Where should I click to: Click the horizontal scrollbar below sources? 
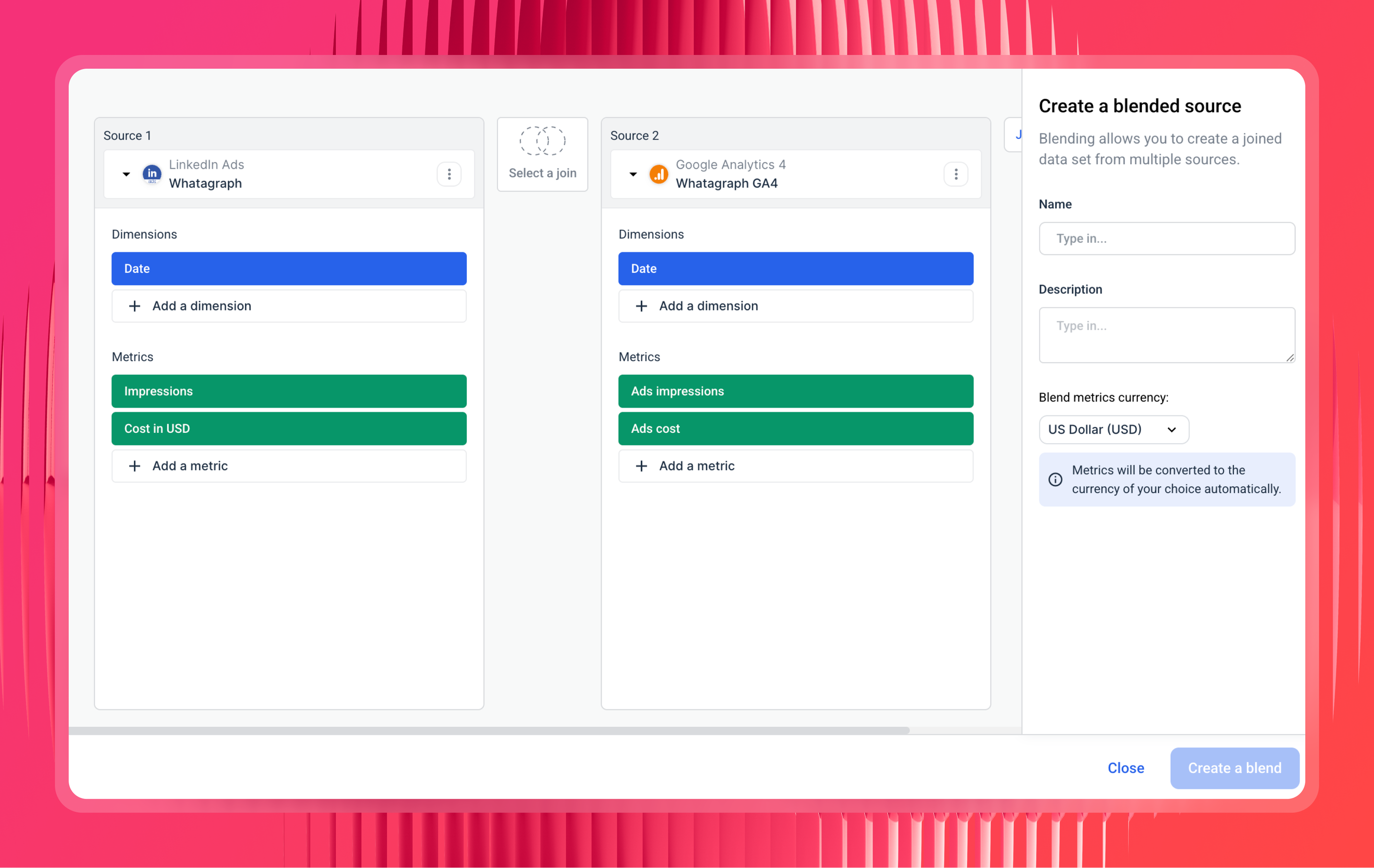[489, 731]
